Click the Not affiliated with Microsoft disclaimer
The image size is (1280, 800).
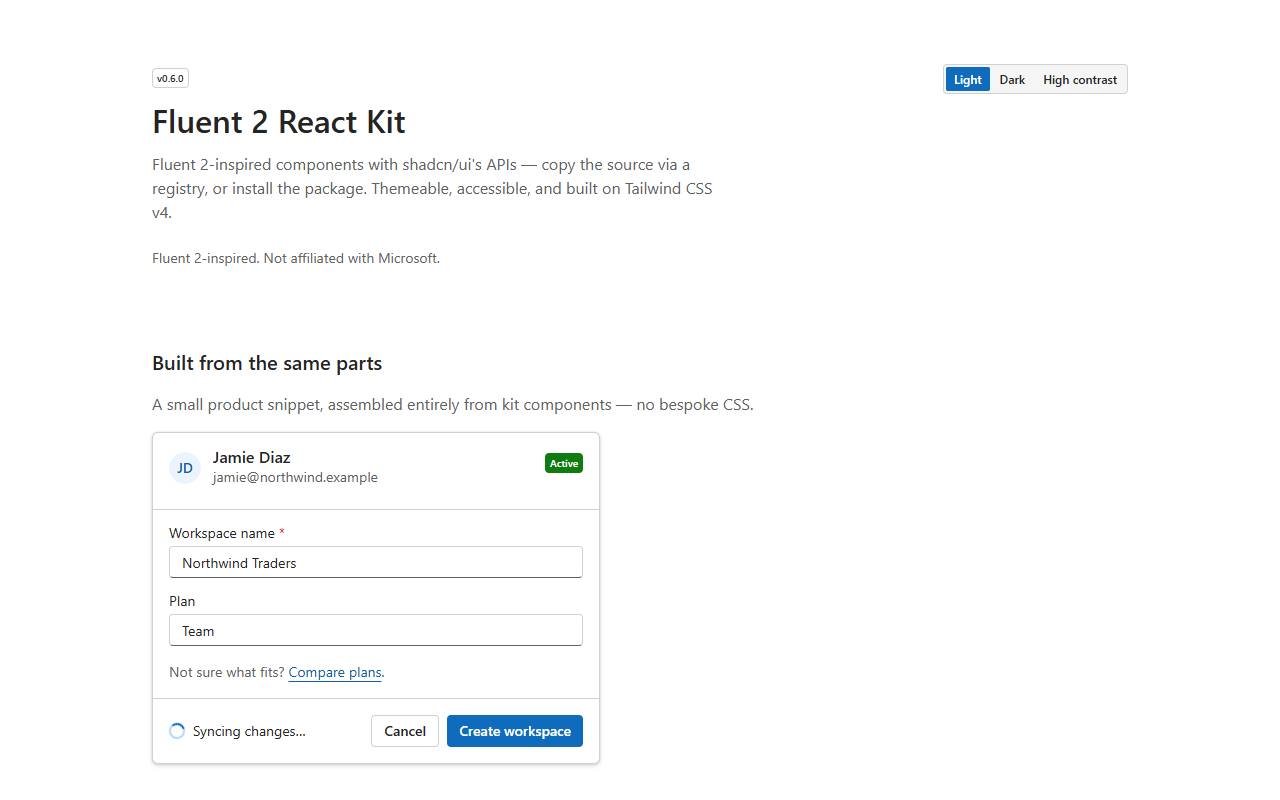click(296, 258)
